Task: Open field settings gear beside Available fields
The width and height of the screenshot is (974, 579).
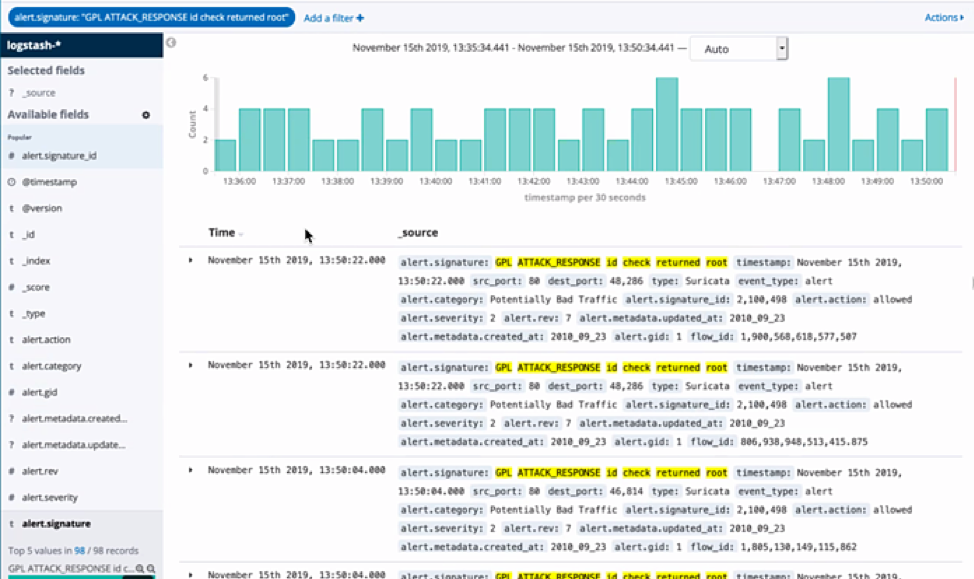Action: tap(146, 115)
